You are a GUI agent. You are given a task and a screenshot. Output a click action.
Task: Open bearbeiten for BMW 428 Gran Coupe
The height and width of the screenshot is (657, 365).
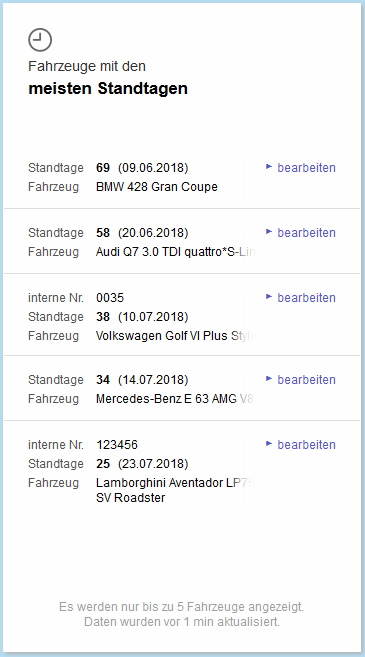[x=306, y=168]
